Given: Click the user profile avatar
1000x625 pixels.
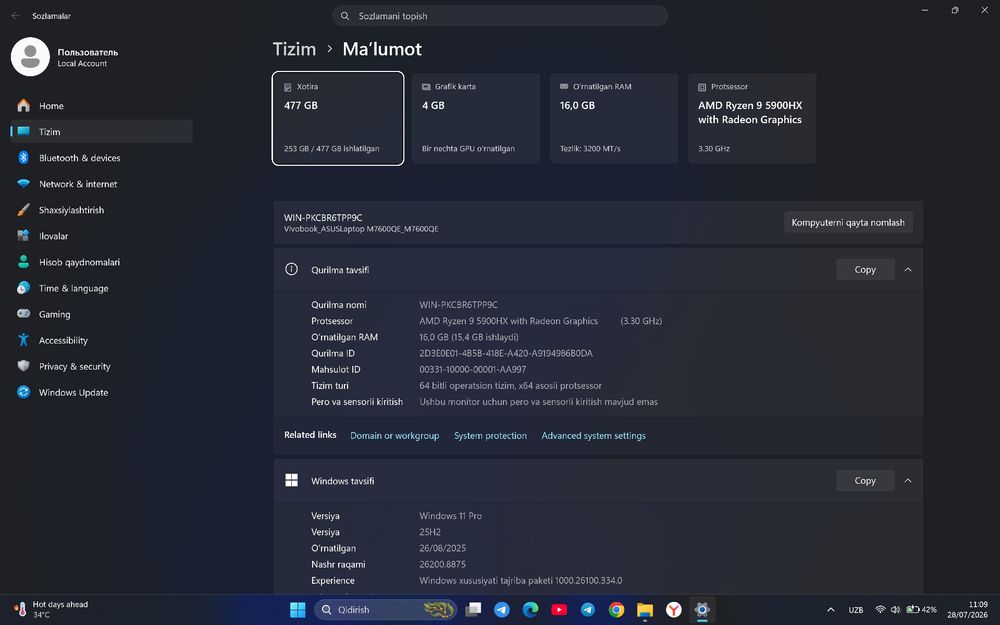Looking at the screenshot, I should (30, 57).
